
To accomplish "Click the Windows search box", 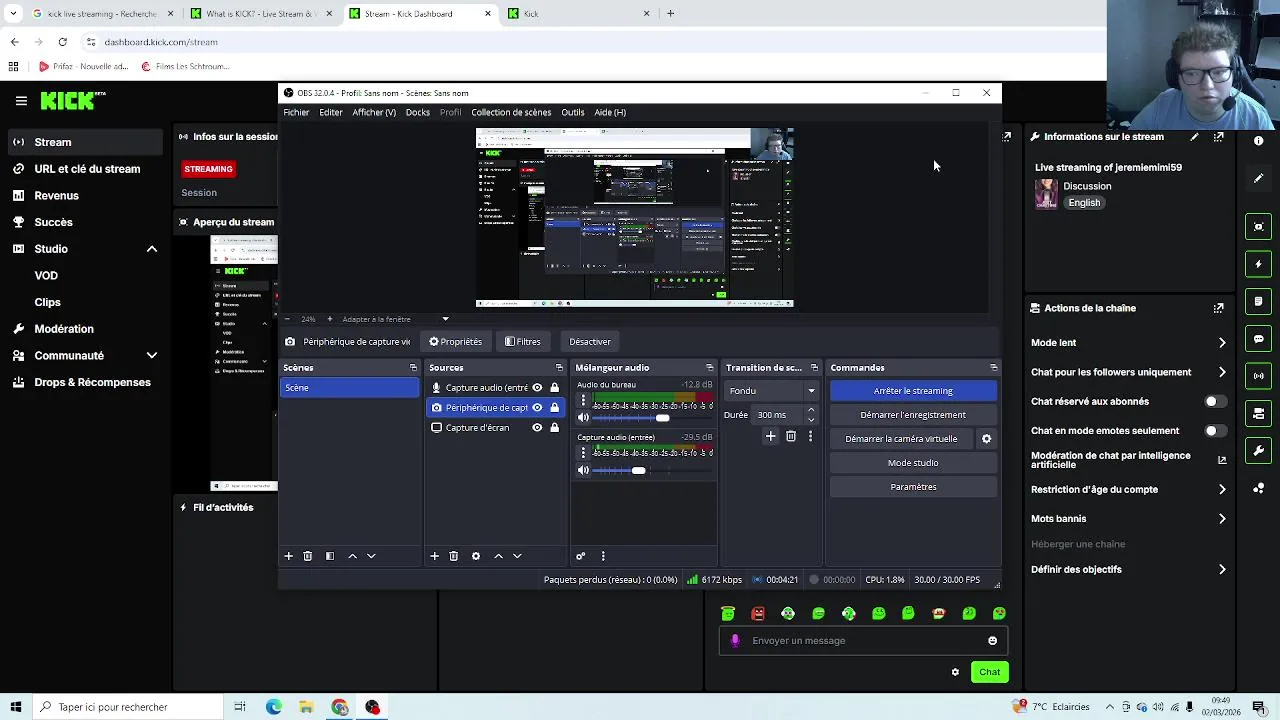I will pyautogui.click(x=128, y=707).
